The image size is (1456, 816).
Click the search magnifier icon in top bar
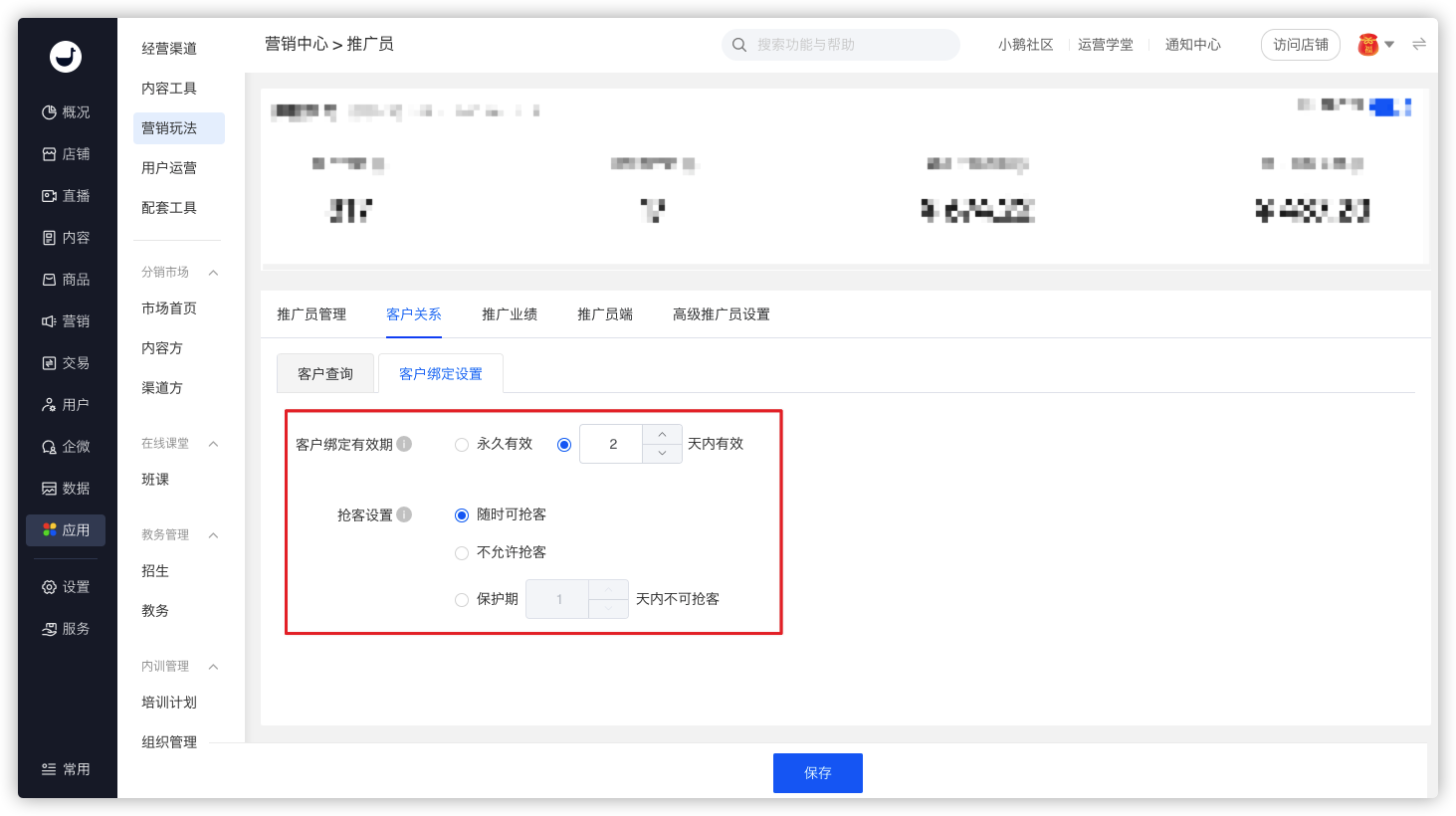[739, 45]
